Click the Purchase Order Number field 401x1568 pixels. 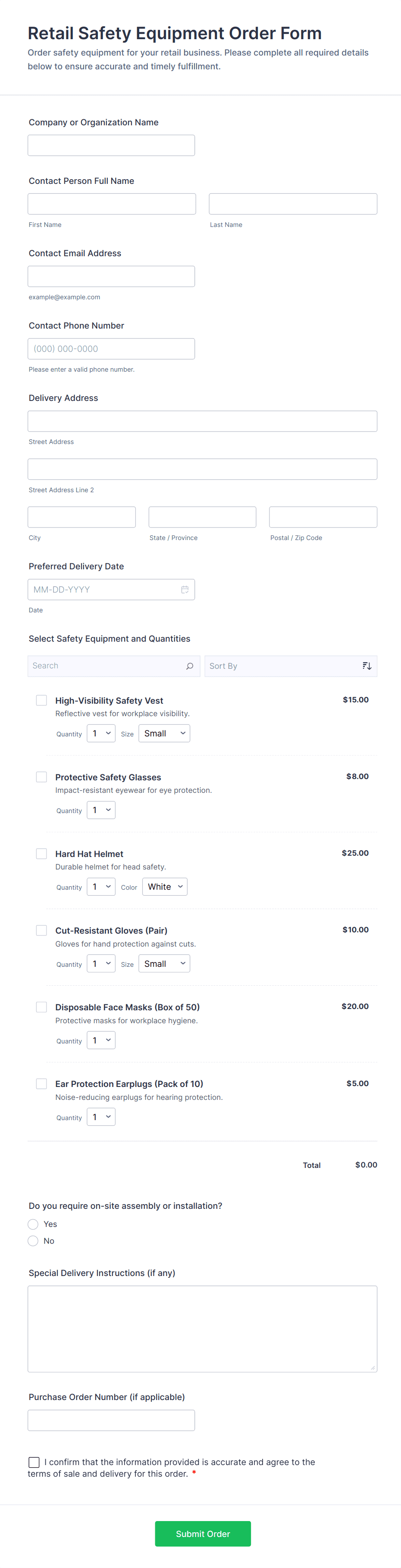pos(111,1420)
